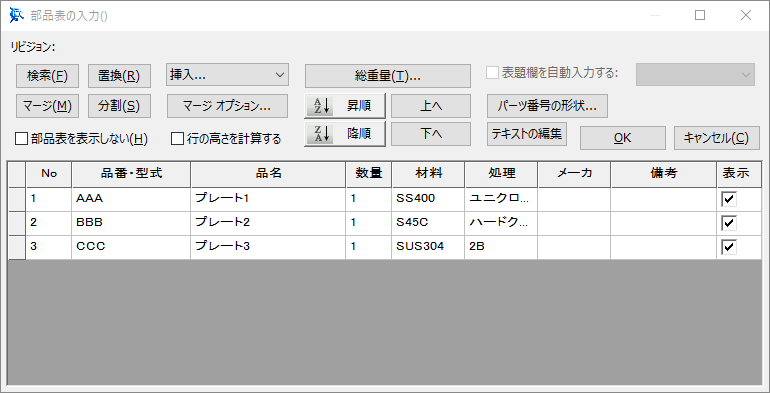Move row up with 上へ

pyautogui.click(x=431, y=106)
